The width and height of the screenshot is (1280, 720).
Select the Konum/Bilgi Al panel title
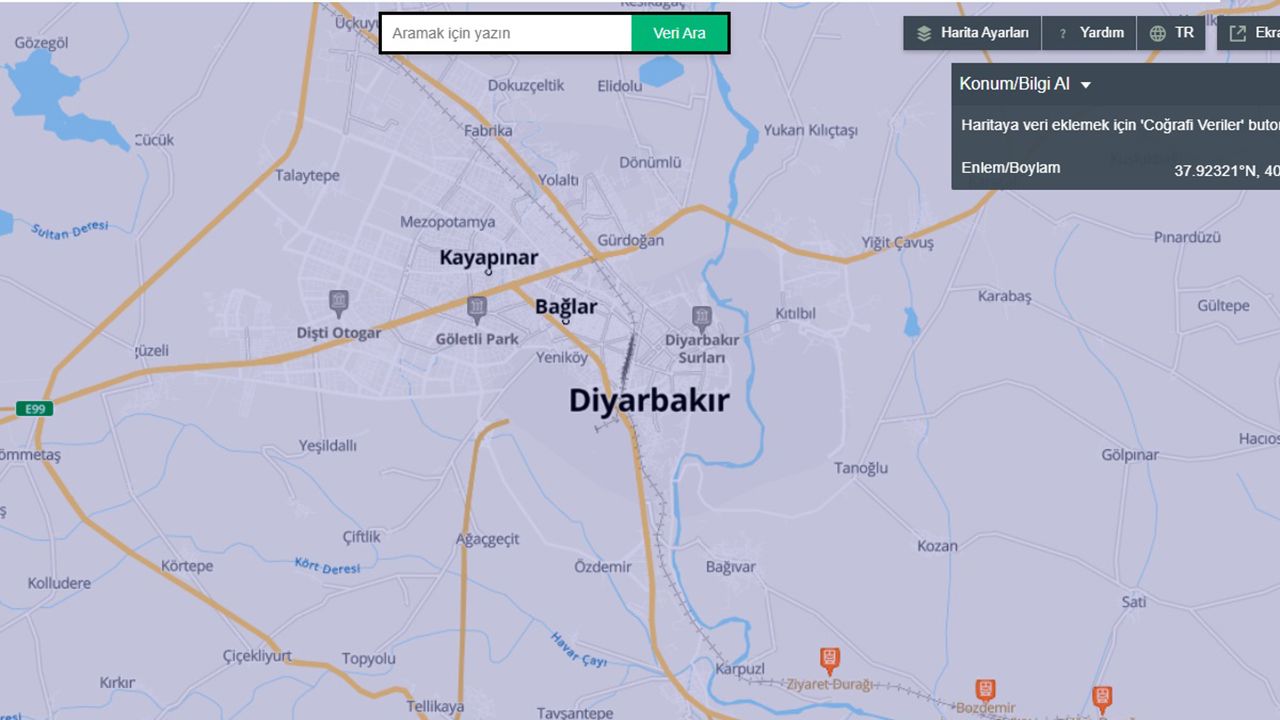pyautogui.click(x=1014, y=84)
